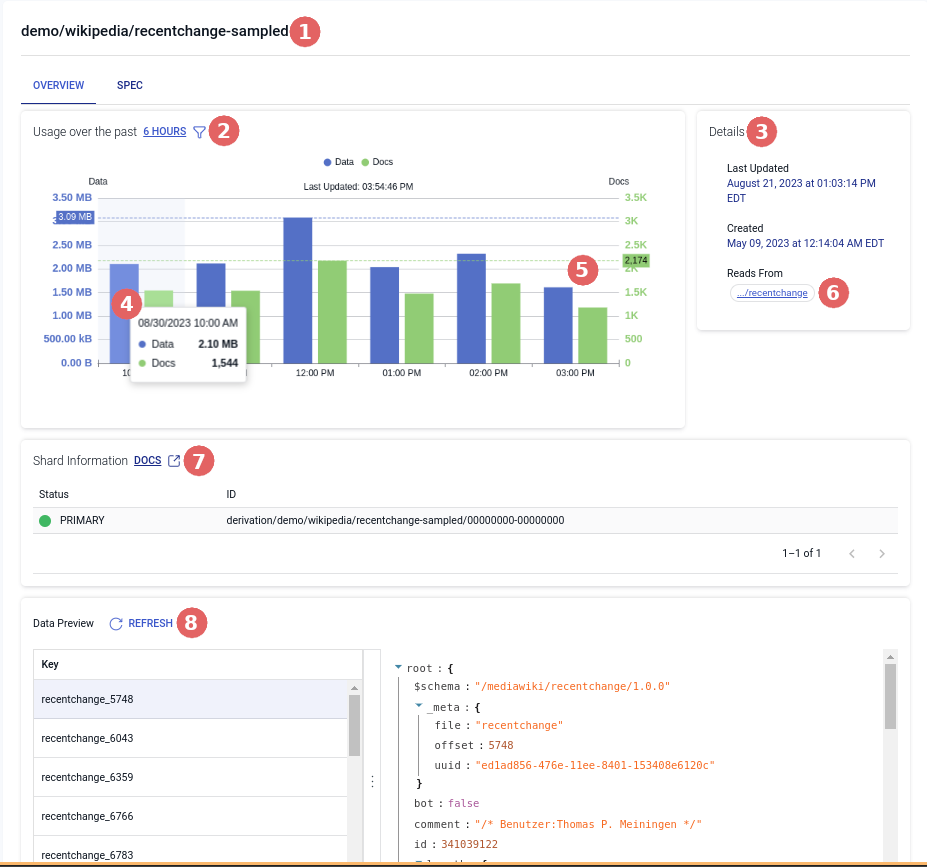
Task: Collapse the _meta JSON node
Action: coord(419,706)
